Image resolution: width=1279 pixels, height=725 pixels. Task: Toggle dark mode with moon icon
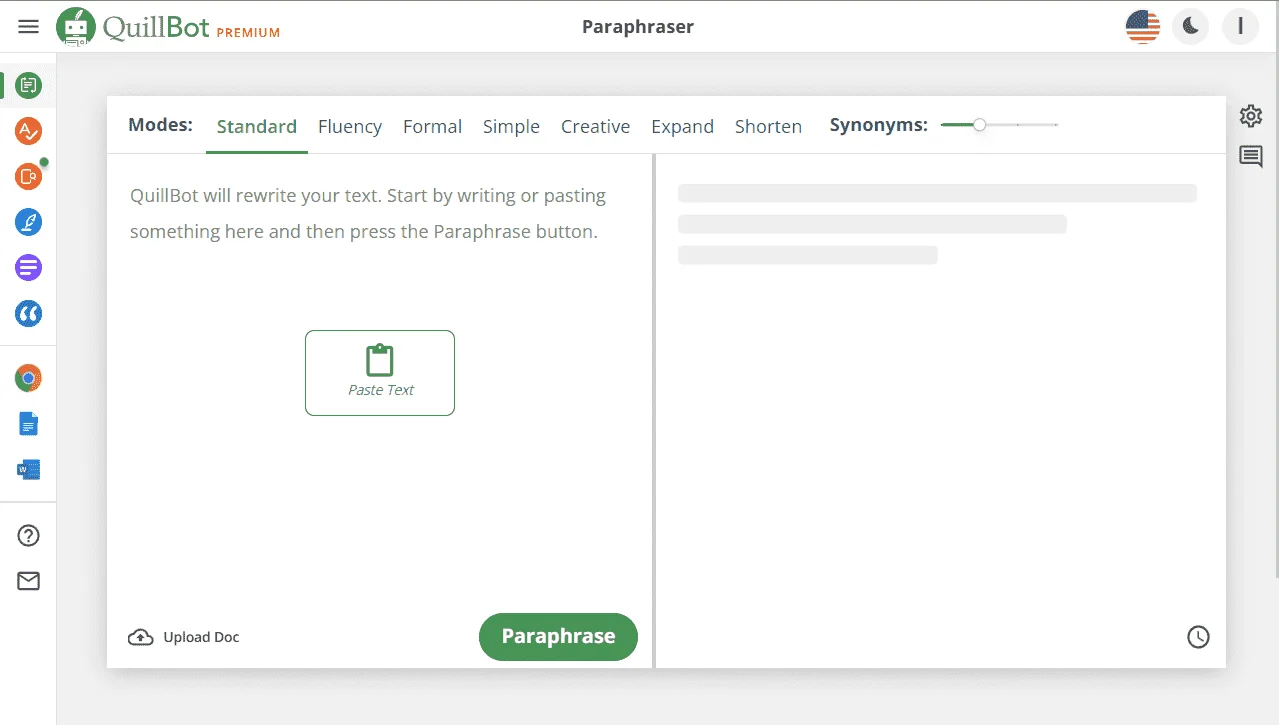coord(1191,27)
